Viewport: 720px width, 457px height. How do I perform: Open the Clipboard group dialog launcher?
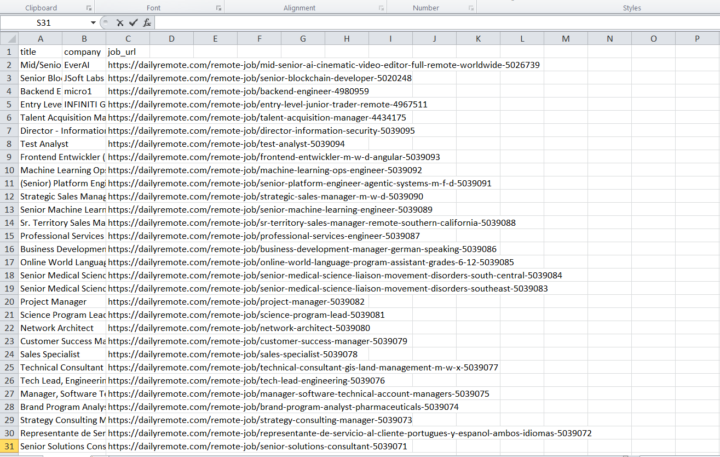(89, 8)
